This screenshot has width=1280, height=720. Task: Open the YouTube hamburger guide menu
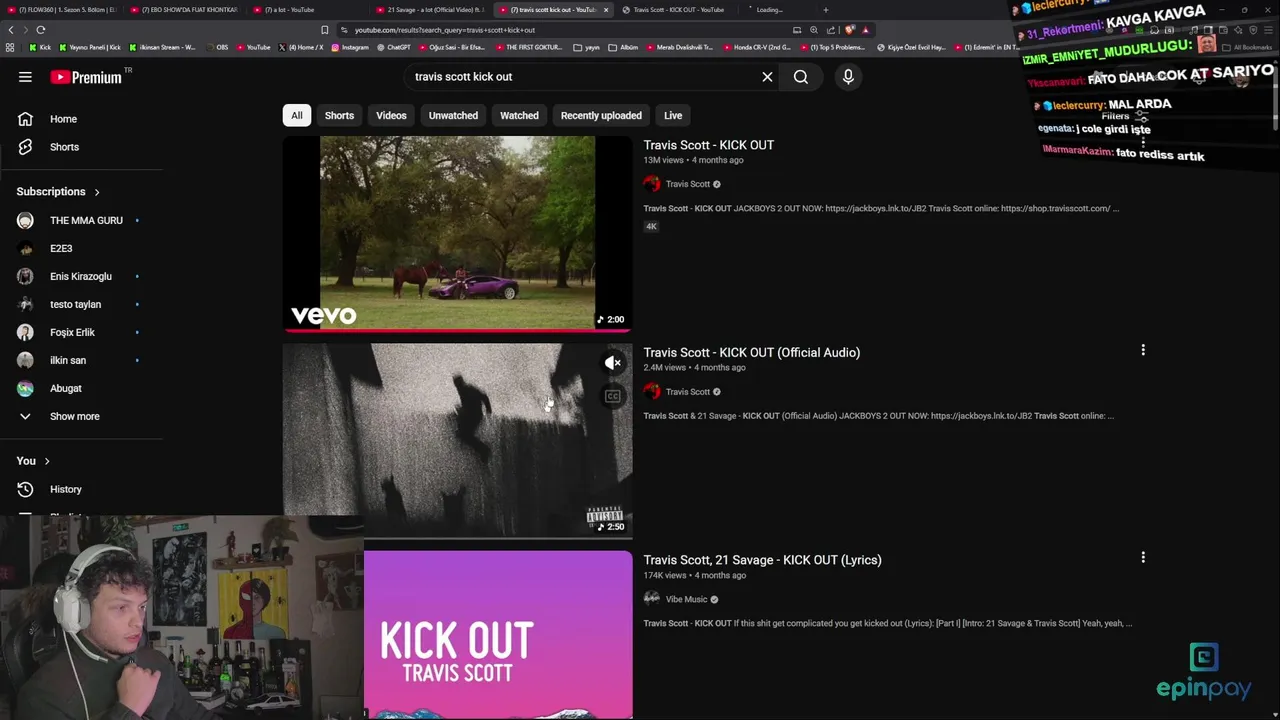tap(25, 77)
